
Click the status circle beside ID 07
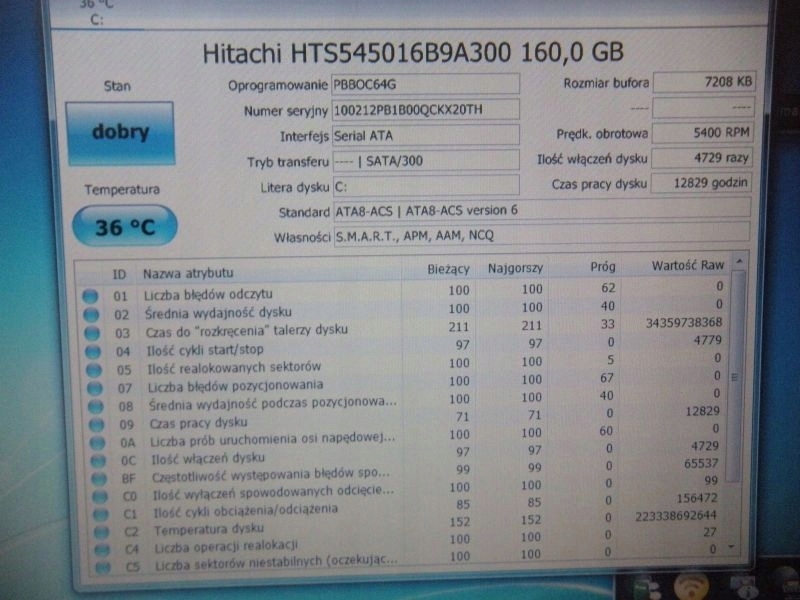click(x=95, y=388)
